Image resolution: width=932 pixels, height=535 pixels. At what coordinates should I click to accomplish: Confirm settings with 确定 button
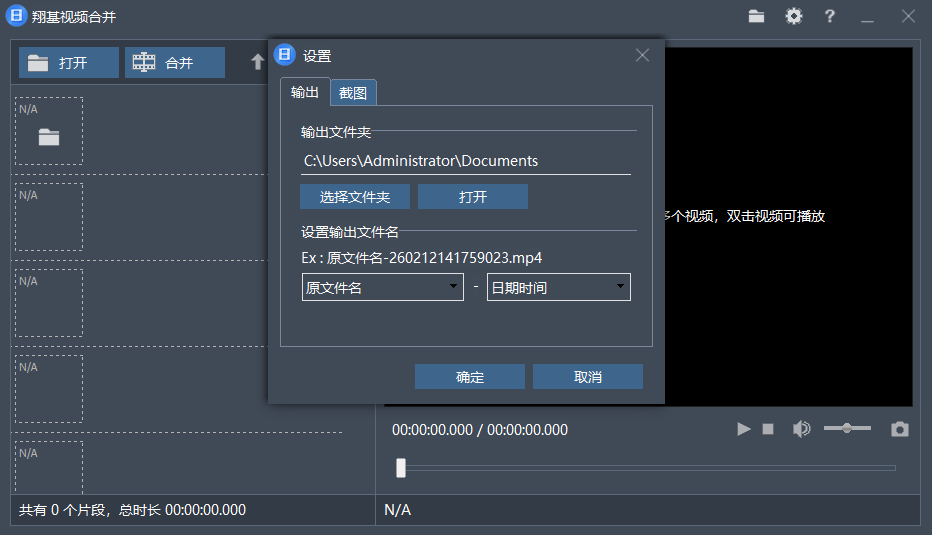coord(470,377)
